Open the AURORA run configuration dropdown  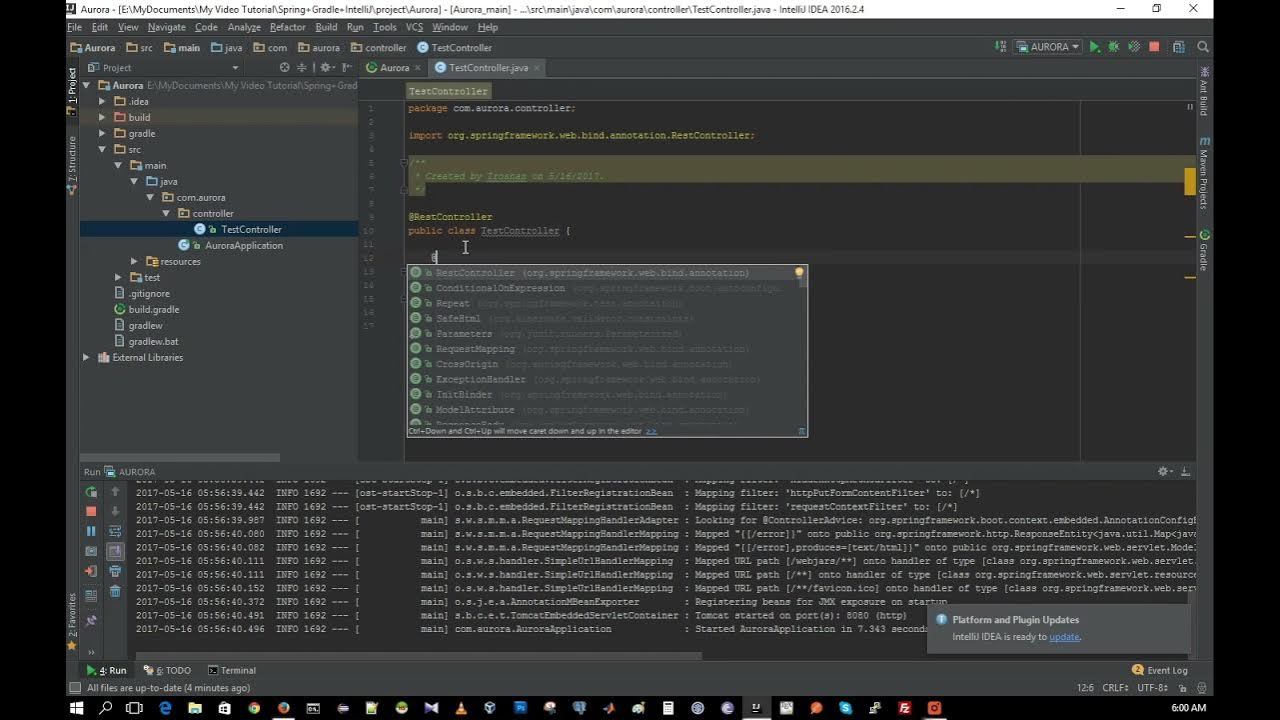coord(1048,47)
